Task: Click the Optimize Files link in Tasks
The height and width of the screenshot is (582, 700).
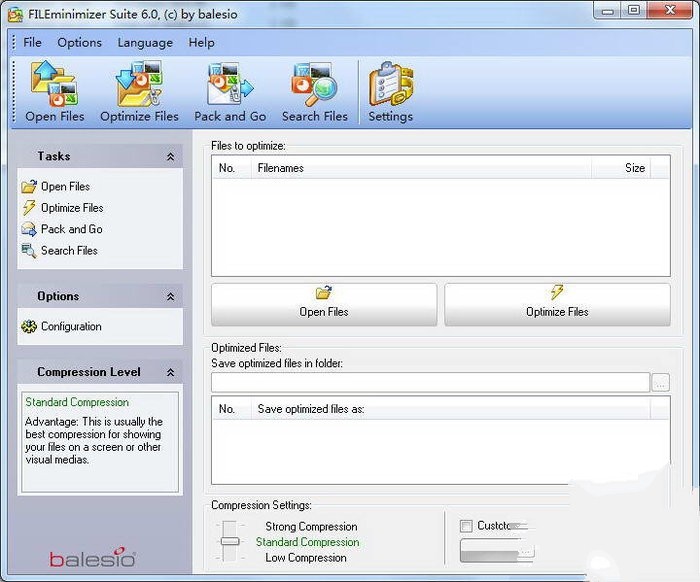Action: tap(72, 208)
